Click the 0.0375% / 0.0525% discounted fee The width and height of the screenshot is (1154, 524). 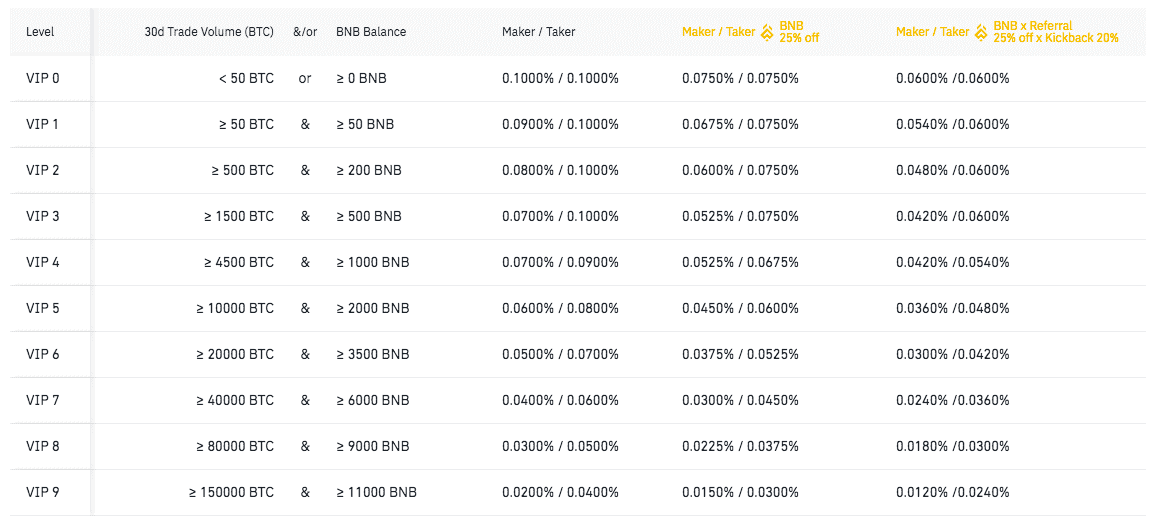tap(740, 354)
